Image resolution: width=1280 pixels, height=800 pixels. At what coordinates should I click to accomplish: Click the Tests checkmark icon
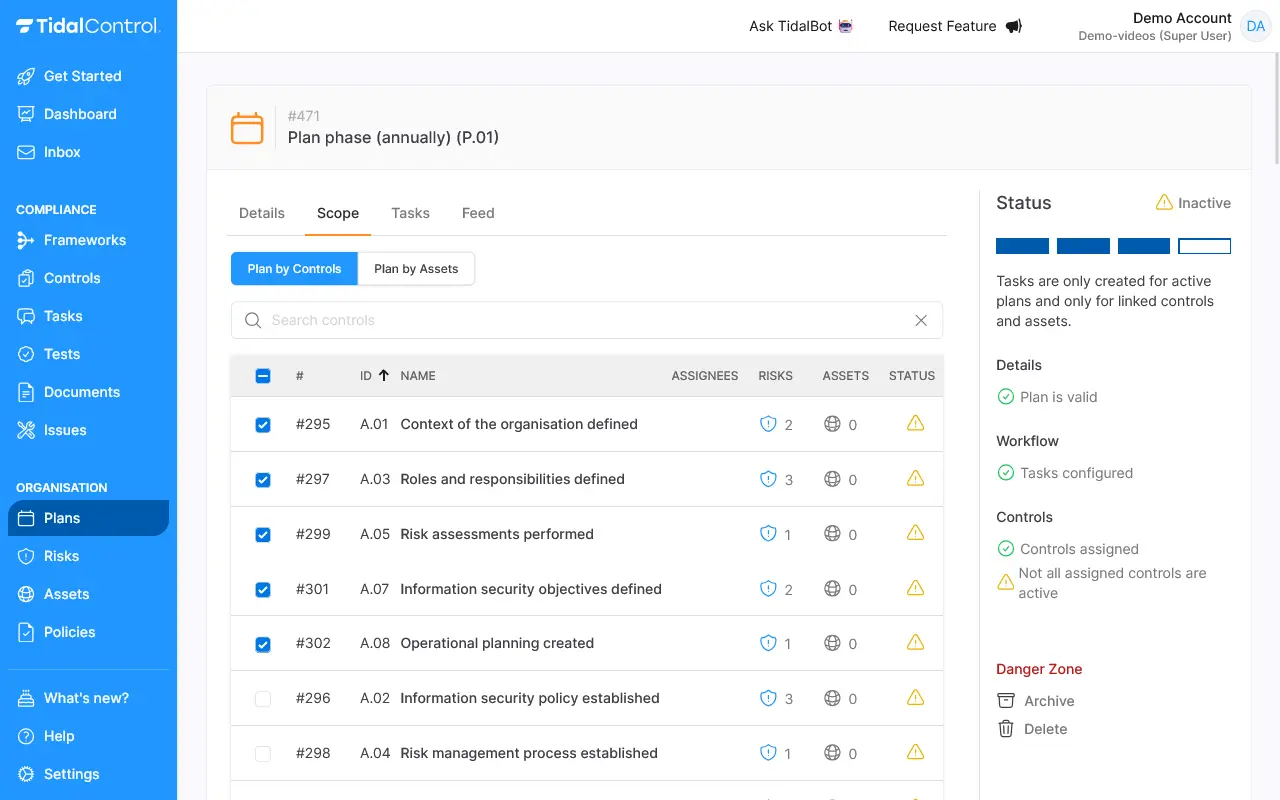click(26, 354)
